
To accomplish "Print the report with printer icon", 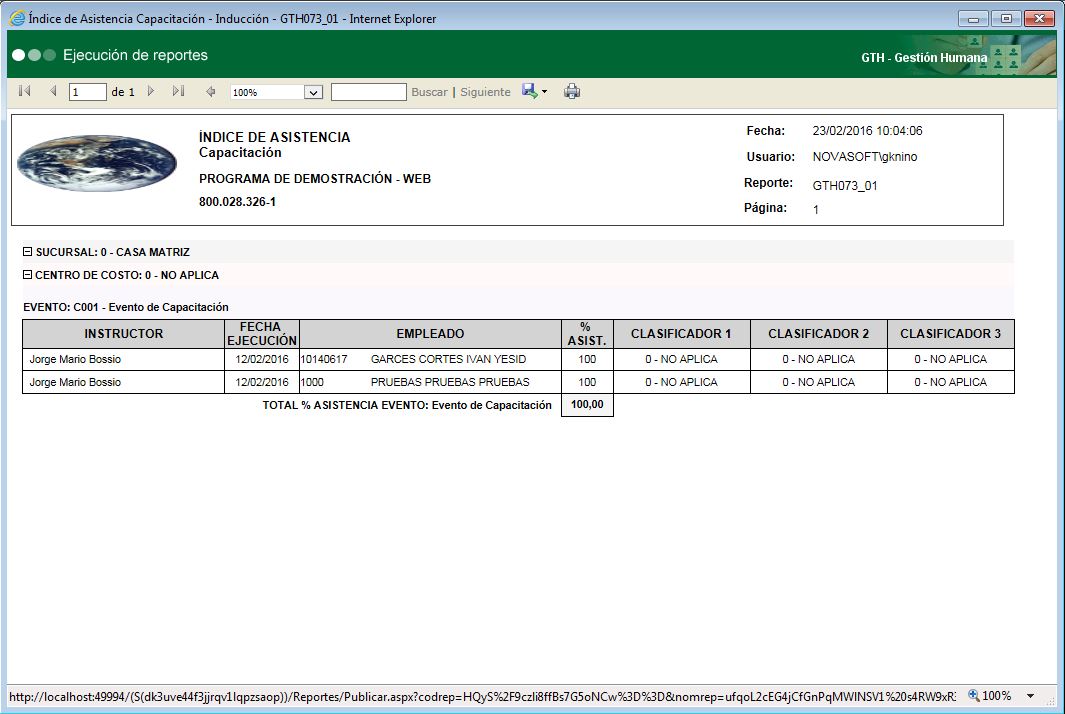I will (572, 92).
